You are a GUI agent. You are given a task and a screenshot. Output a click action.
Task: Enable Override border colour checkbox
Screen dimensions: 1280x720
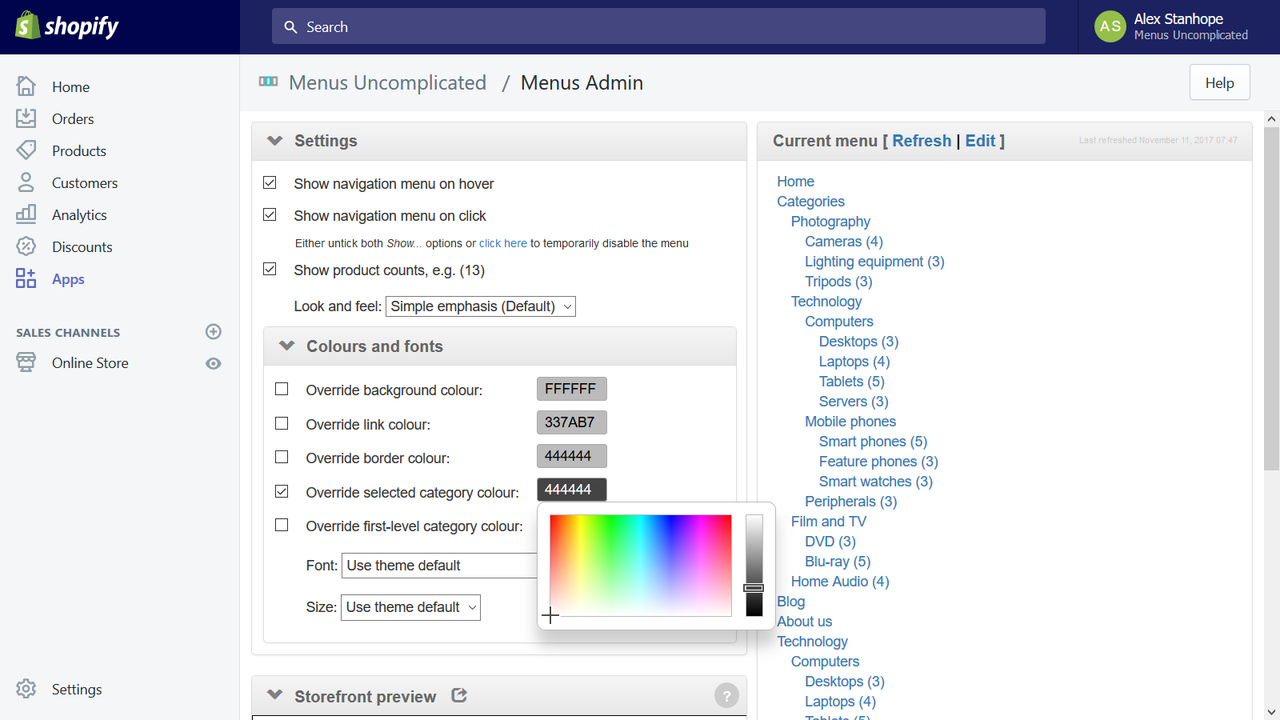[282, 457]
